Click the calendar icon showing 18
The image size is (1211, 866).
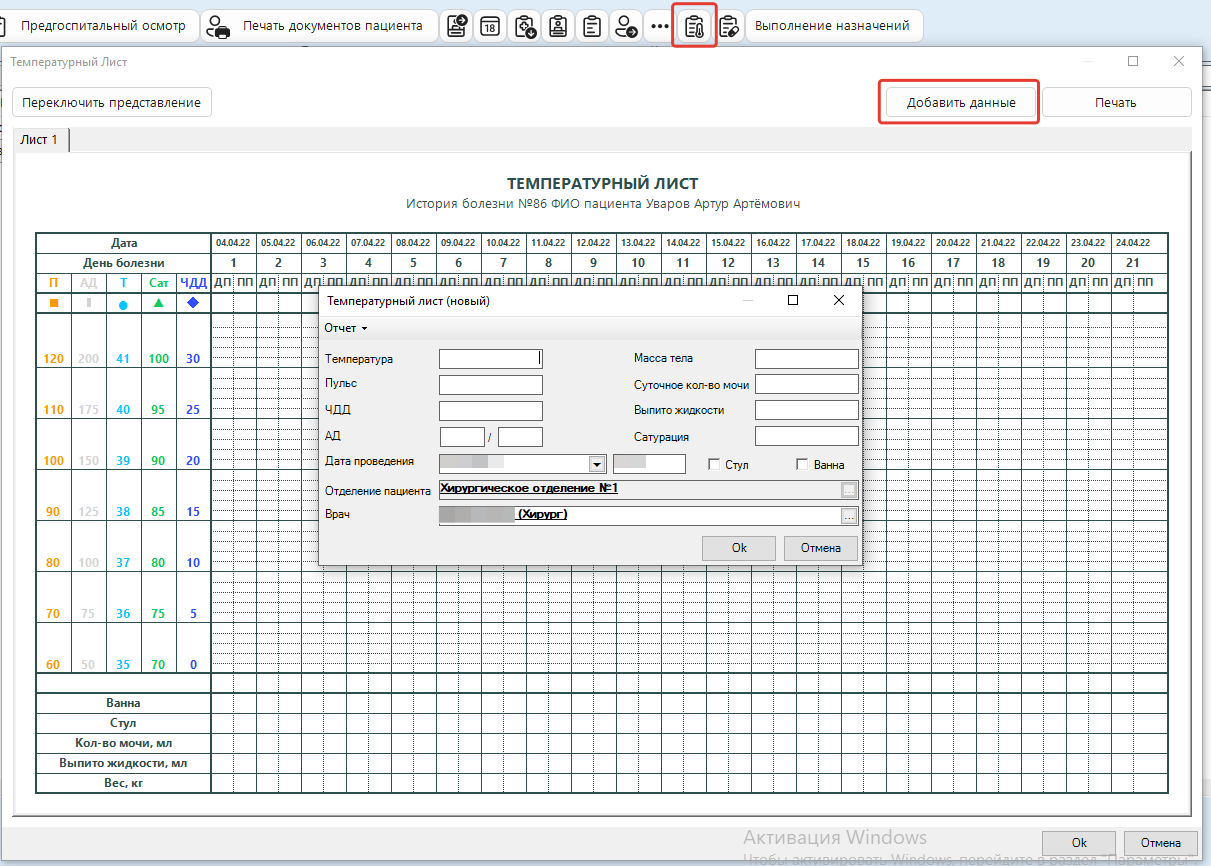[x=490, y=26]
